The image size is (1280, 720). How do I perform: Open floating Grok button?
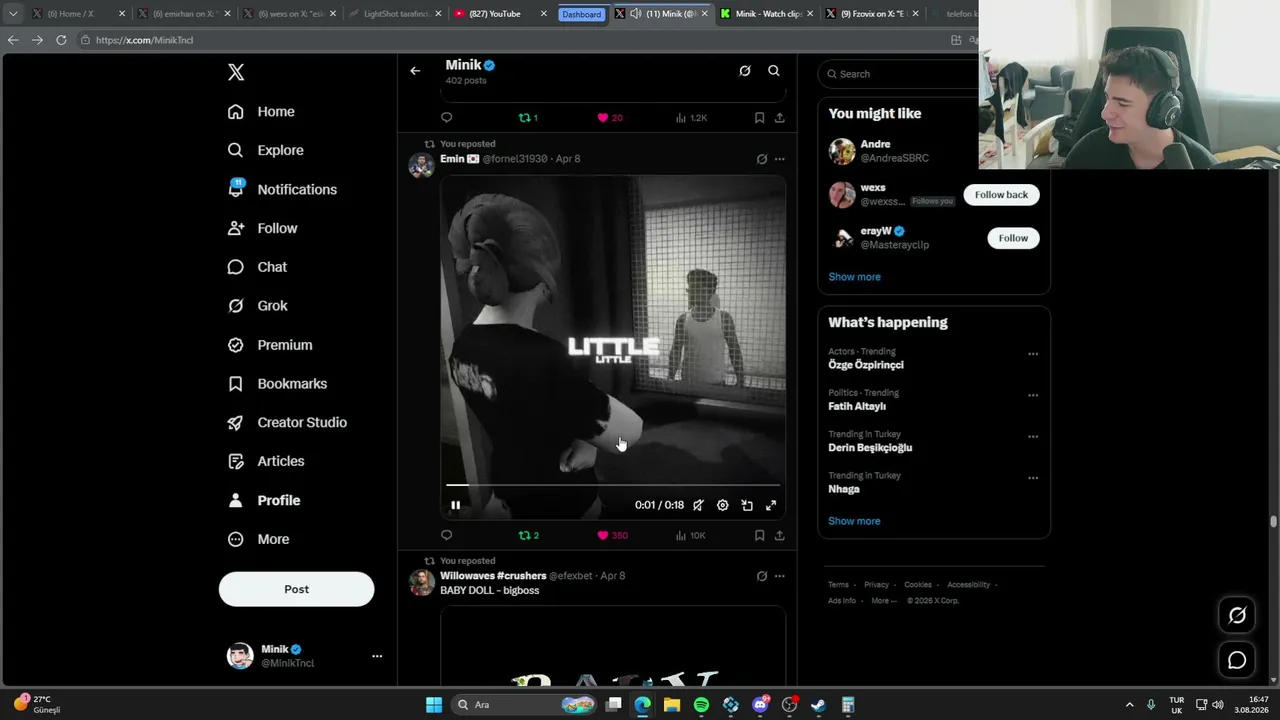1237,616
